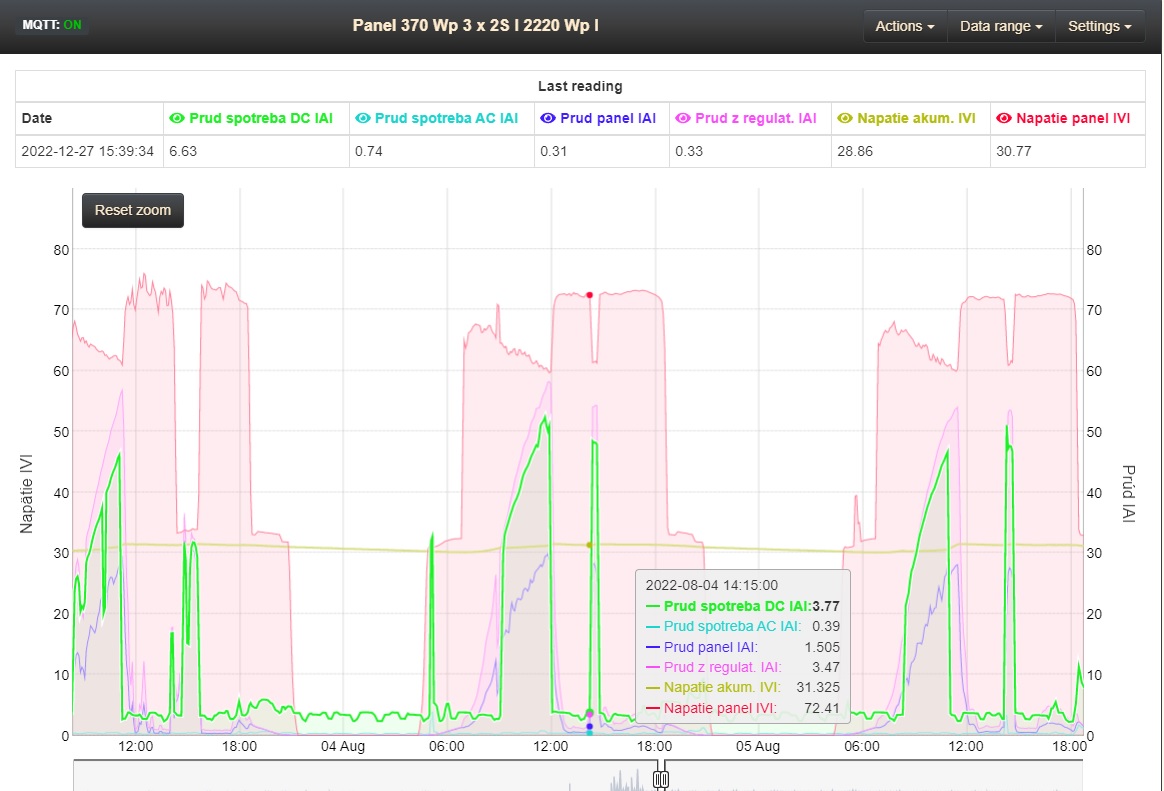
Task: Click the Date column header
Action: (37, 118)
